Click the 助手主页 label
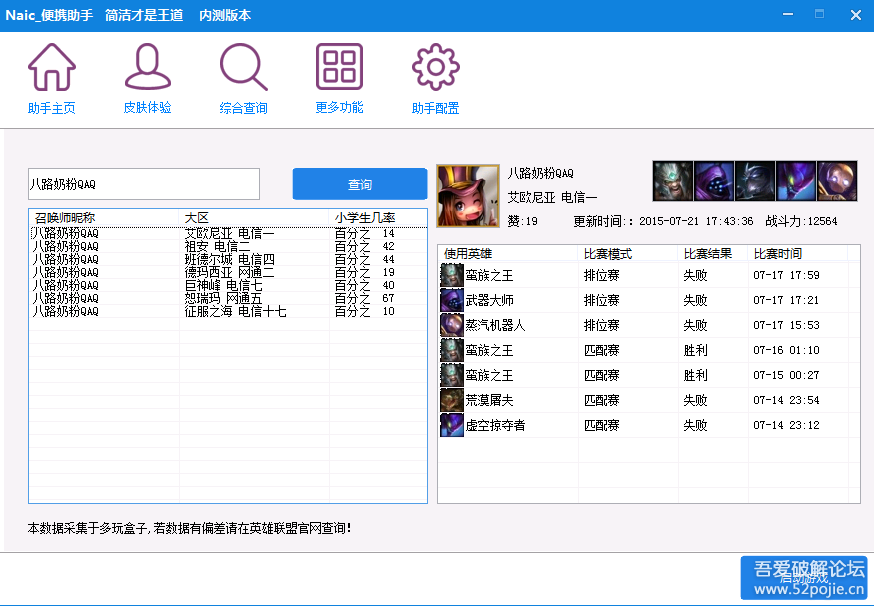Screen dimensions: 874x606 tap(52, 108)
